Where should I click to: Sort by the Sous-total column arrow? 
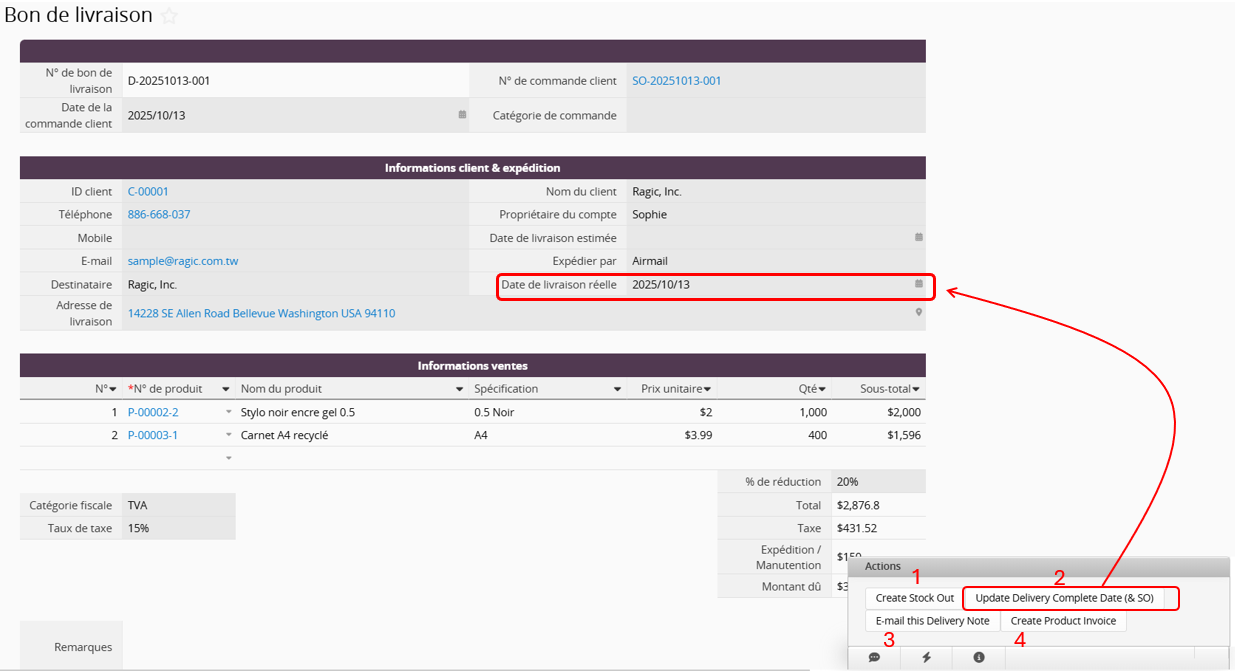[915, 389]
